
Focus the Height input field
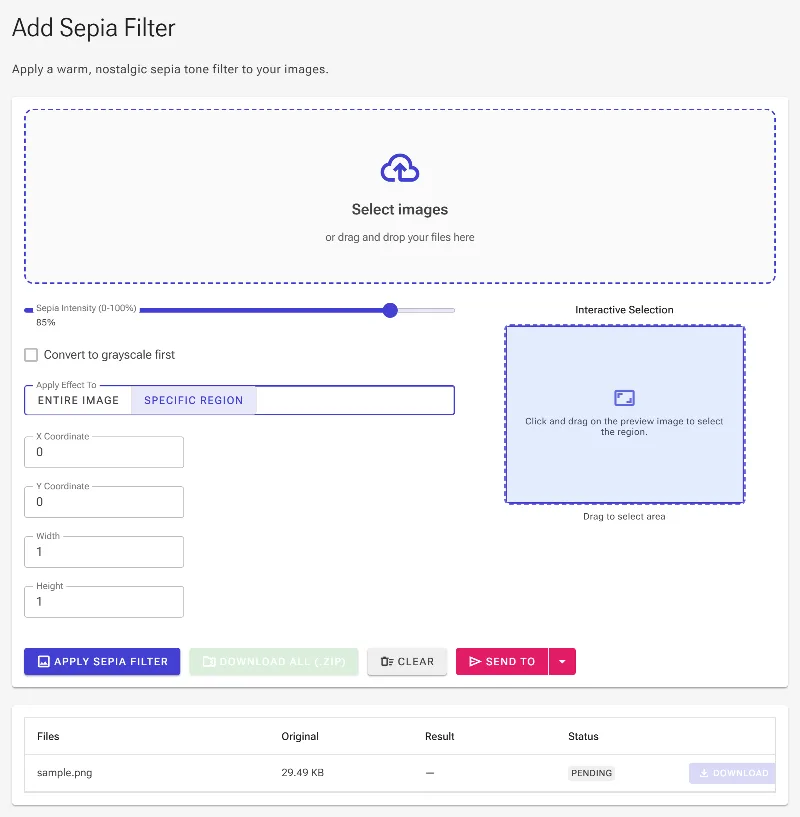point(104,602)
